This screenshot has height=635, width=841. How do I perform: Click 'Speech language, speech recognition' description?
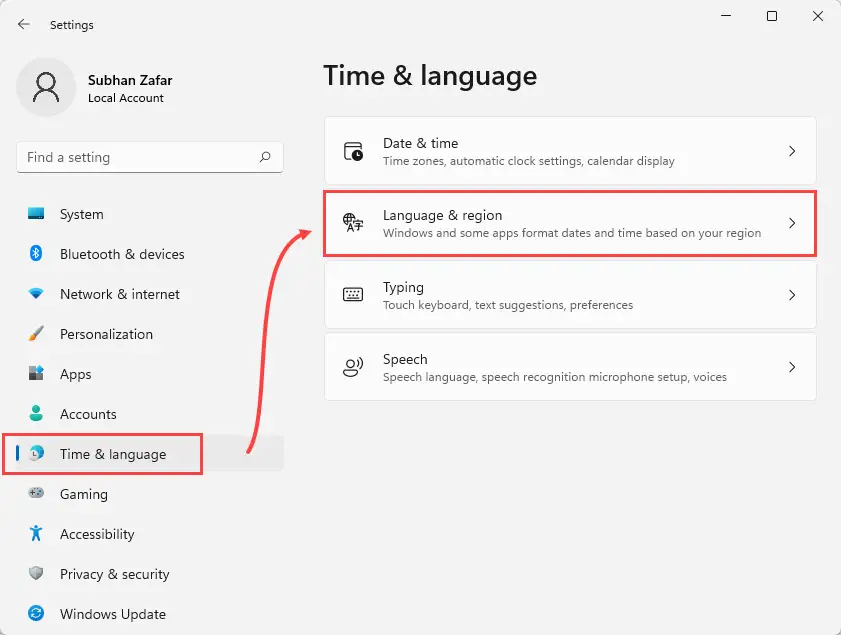555,377
